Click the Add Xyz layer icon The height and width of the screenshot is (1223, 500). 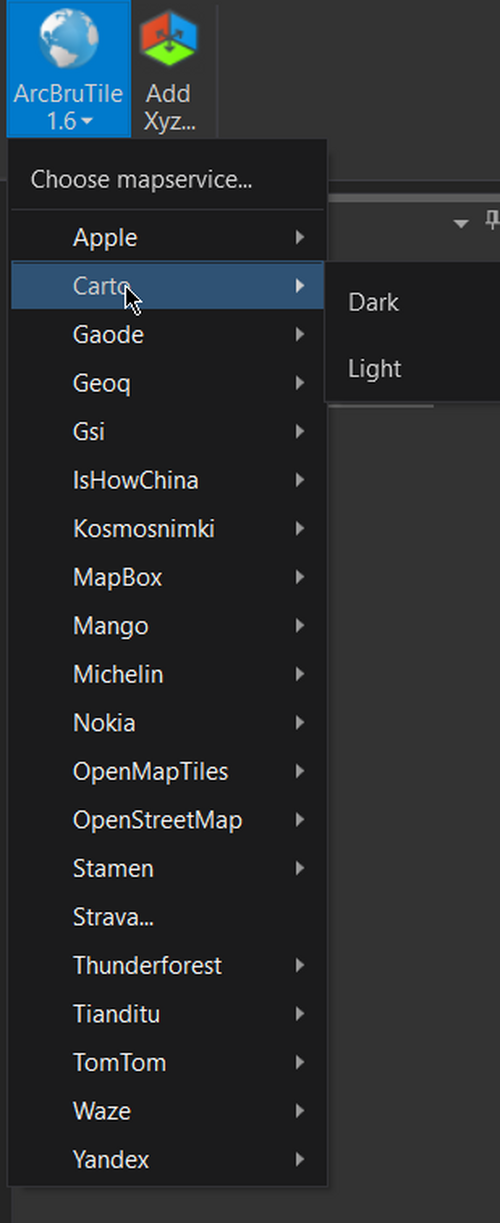click(x=168, y=41)
